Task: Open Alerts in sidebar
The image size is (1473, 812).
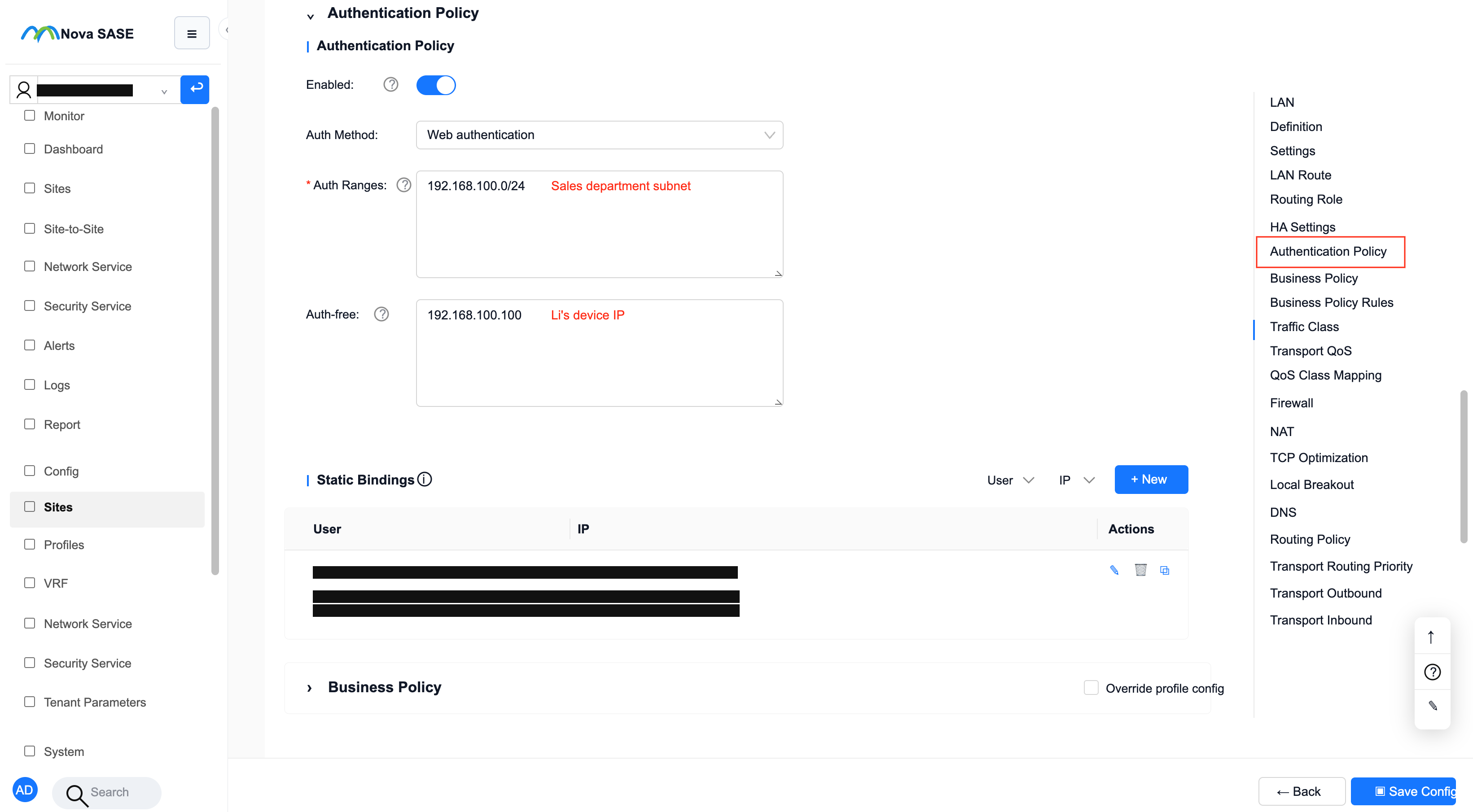Action: [x=59, y=346]
